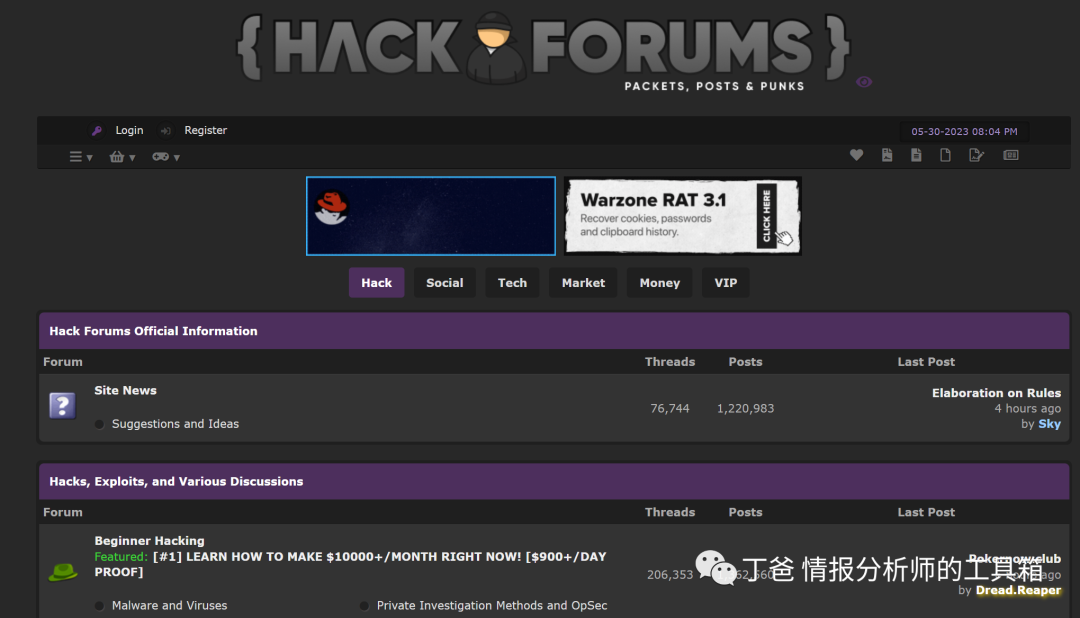Open the Login link

click(129, 130)
